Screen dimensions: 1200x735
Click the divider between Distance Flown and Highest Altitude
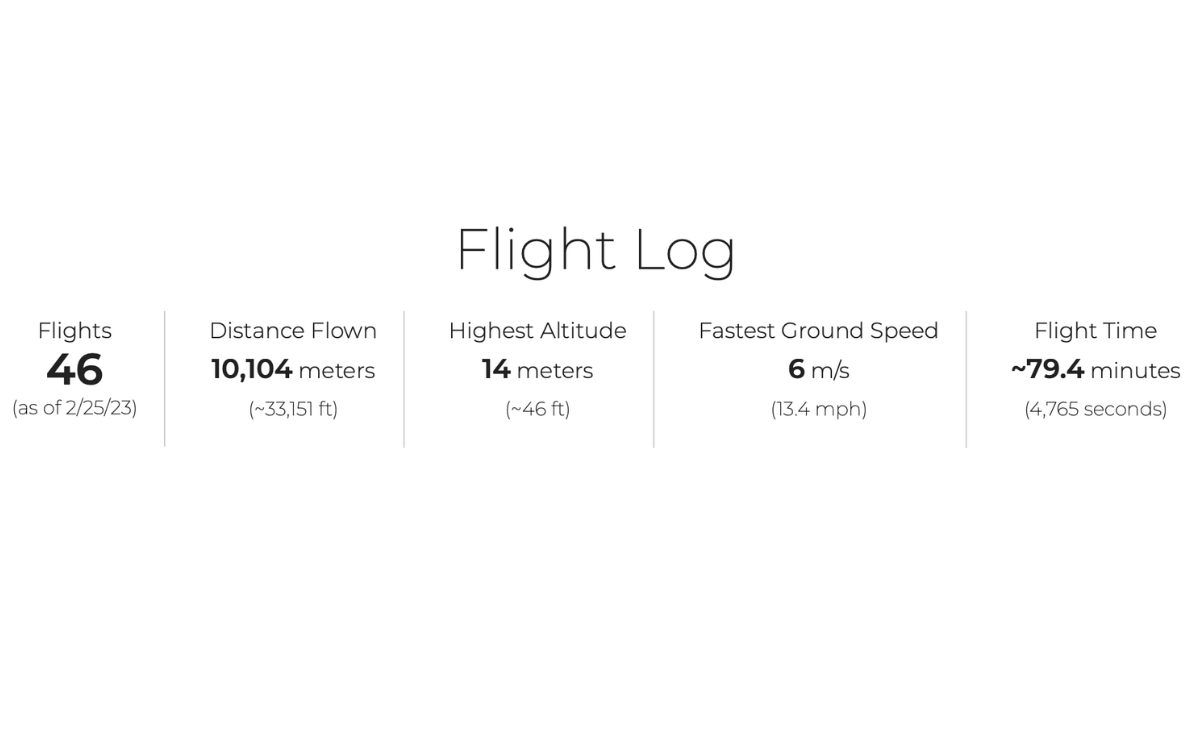(404, 379)
